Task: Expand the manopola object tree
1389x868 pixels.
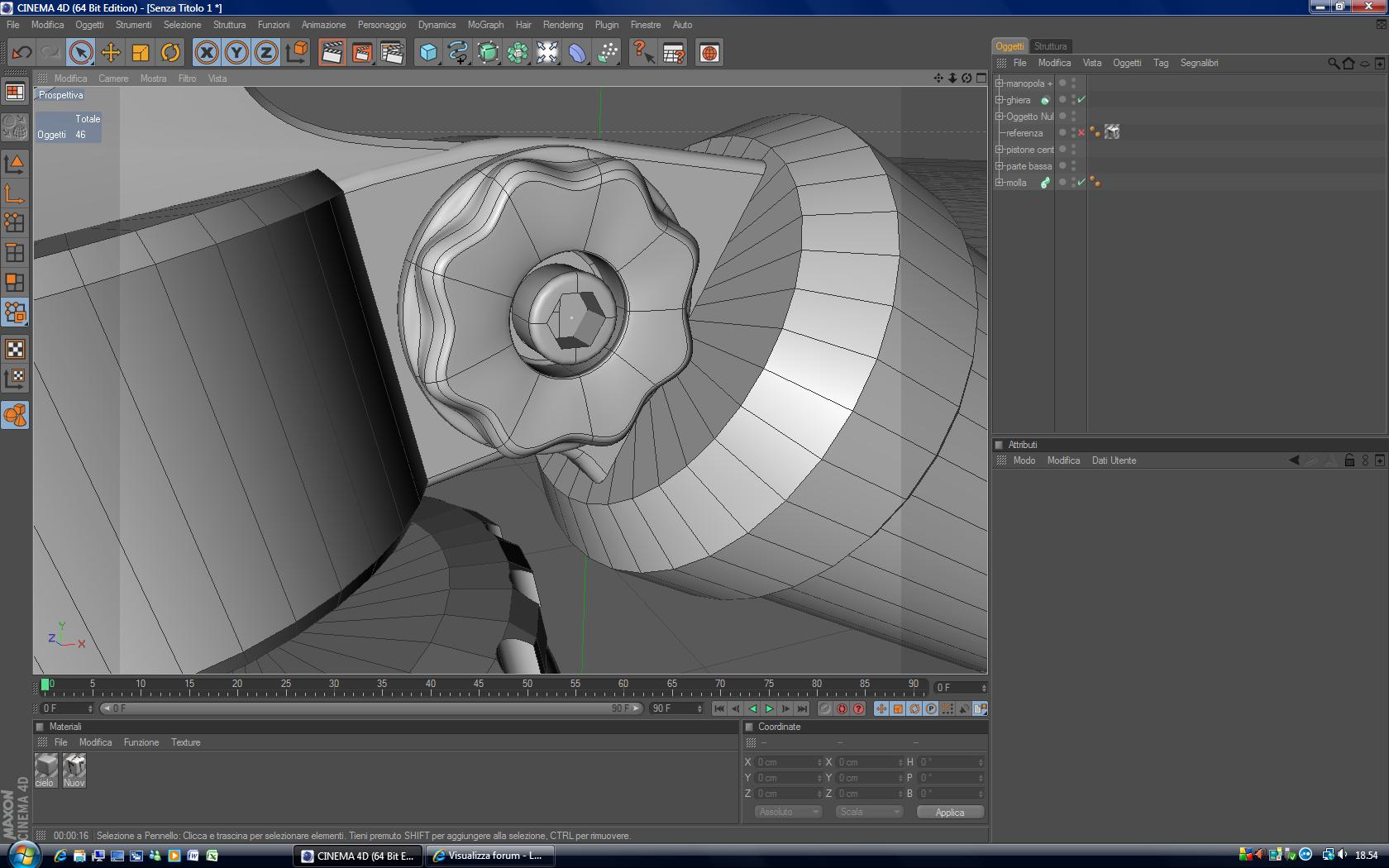Action: point(999,83)
